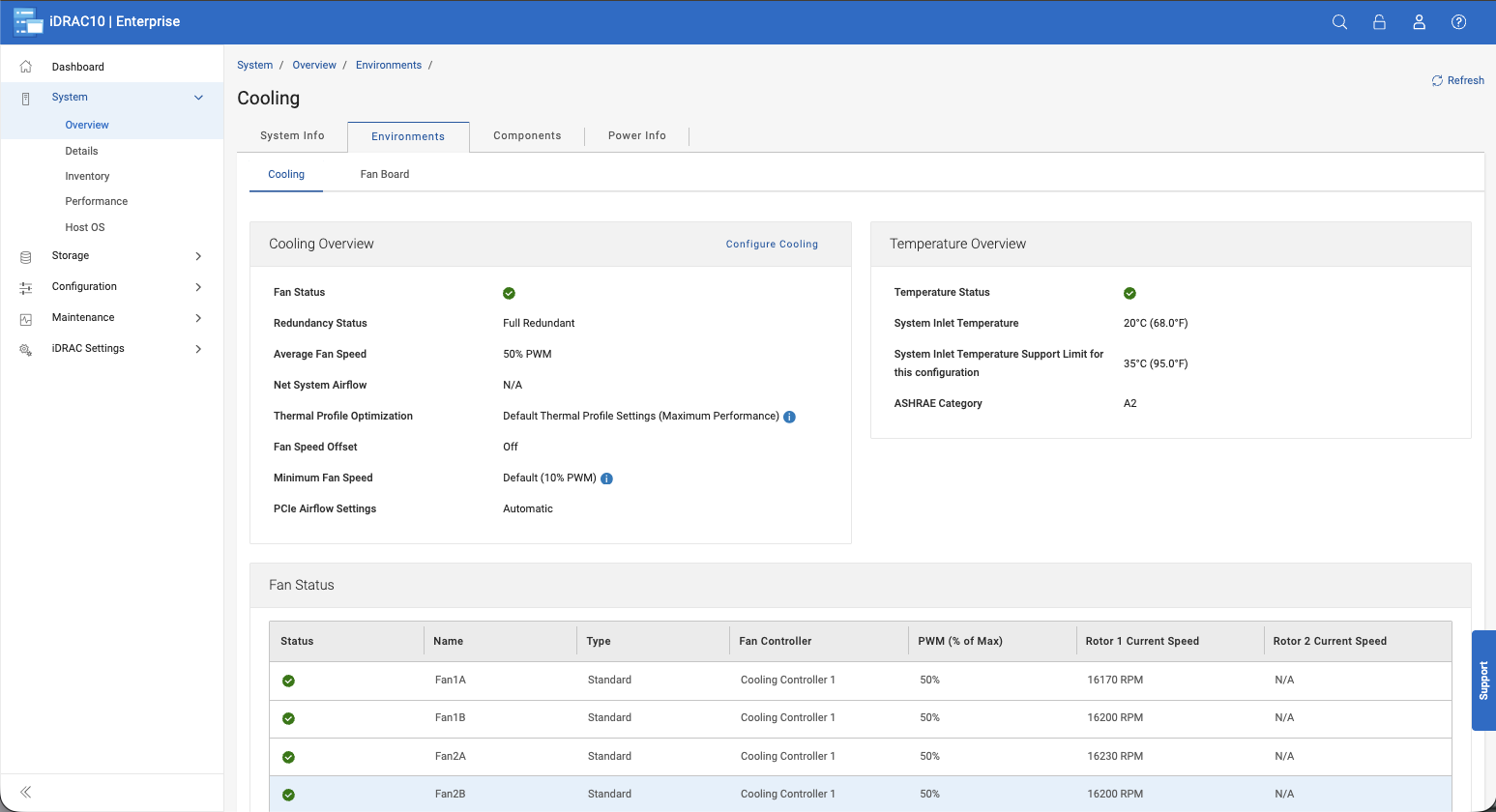Switch to the Power Info tab
Image resolution: width=1496 pixels, height=812 pixels.
(x=636, y=136)
